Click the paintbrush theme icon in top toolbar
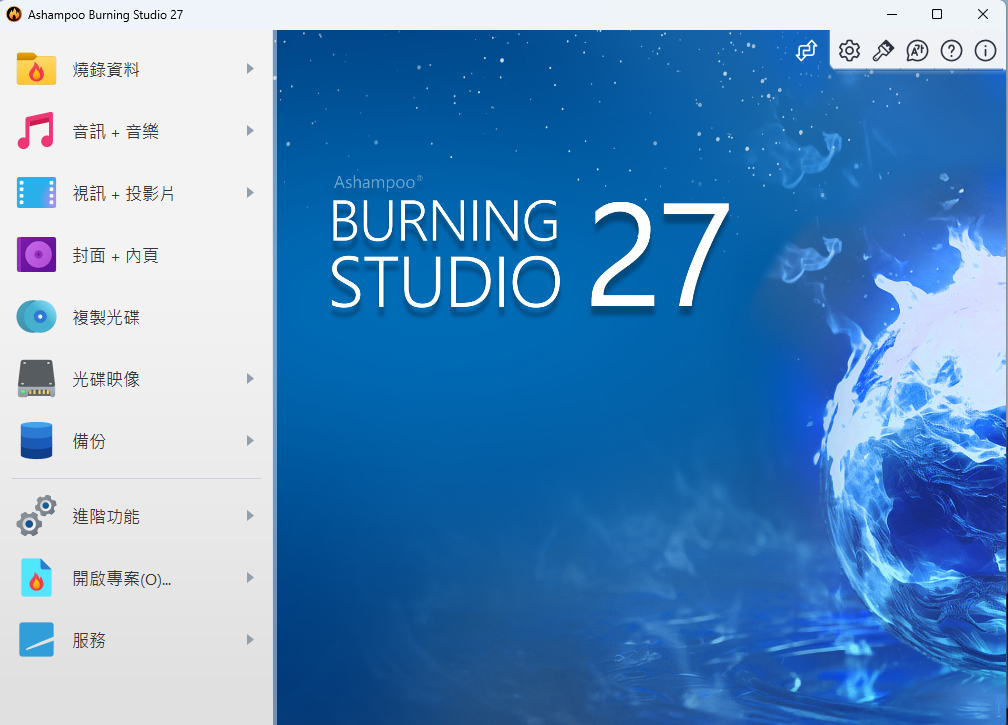 coord(883,50)
